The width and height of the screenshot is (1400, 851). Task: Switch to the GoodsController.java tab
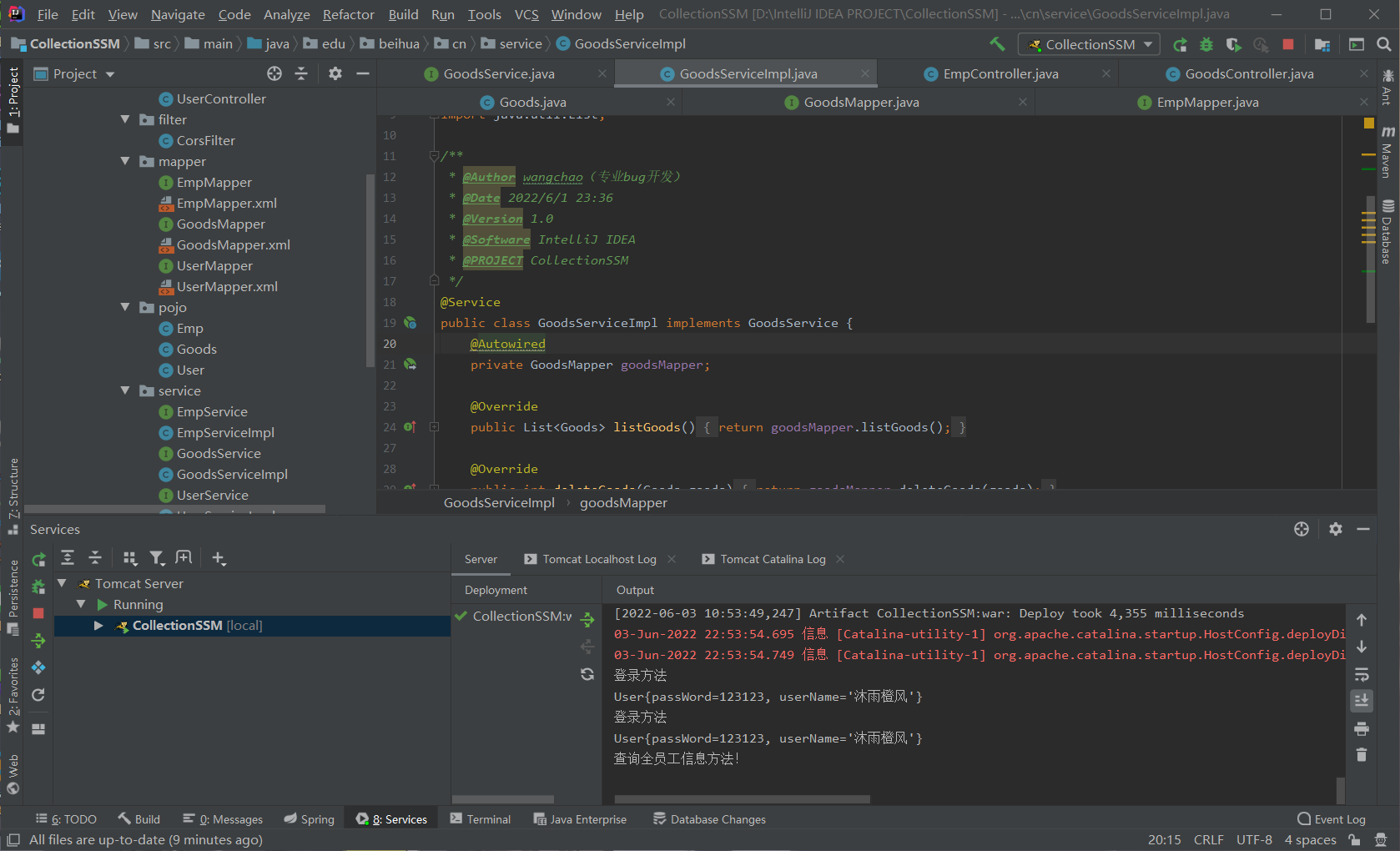[x=1248, y=73]
